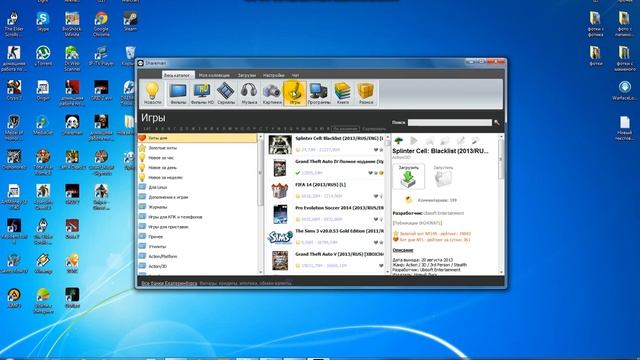Open Grand Theft Auto V list entry
Viewport: 640px width, 360px height.
(x=325, y=260)
